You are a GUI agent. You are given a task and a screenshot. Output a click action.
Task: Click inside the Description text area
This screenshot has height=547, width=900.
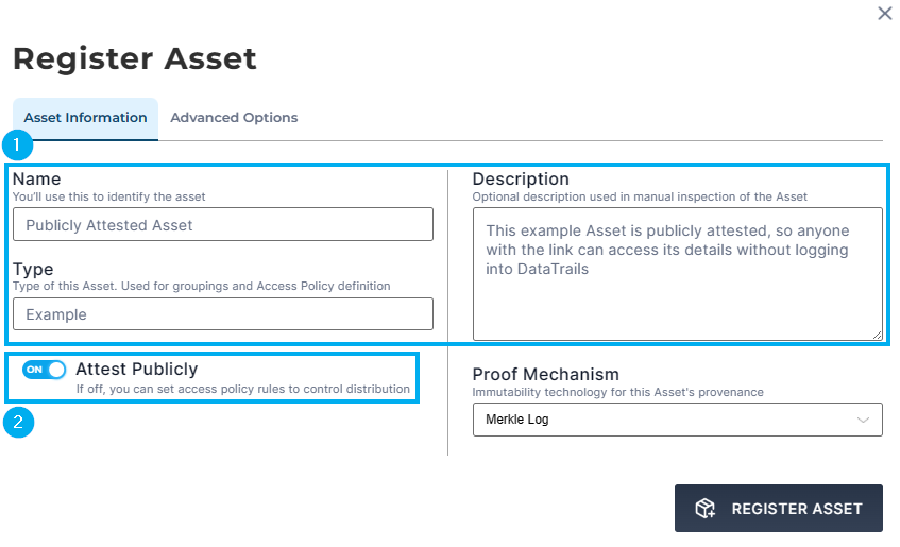pyautogui.click(x=677, y=274)
